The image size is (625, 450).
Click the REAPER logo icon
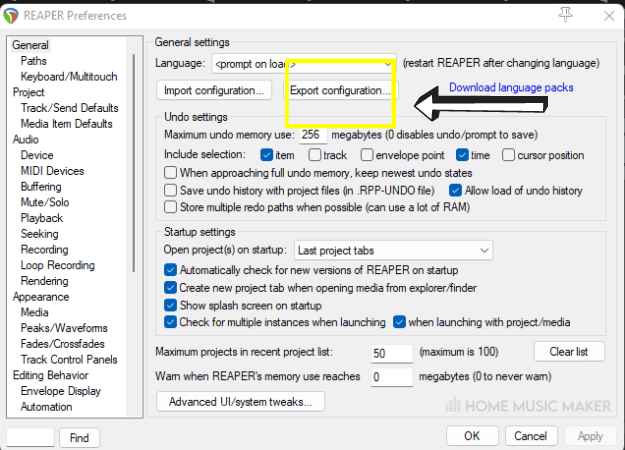[x=11, y=16]
